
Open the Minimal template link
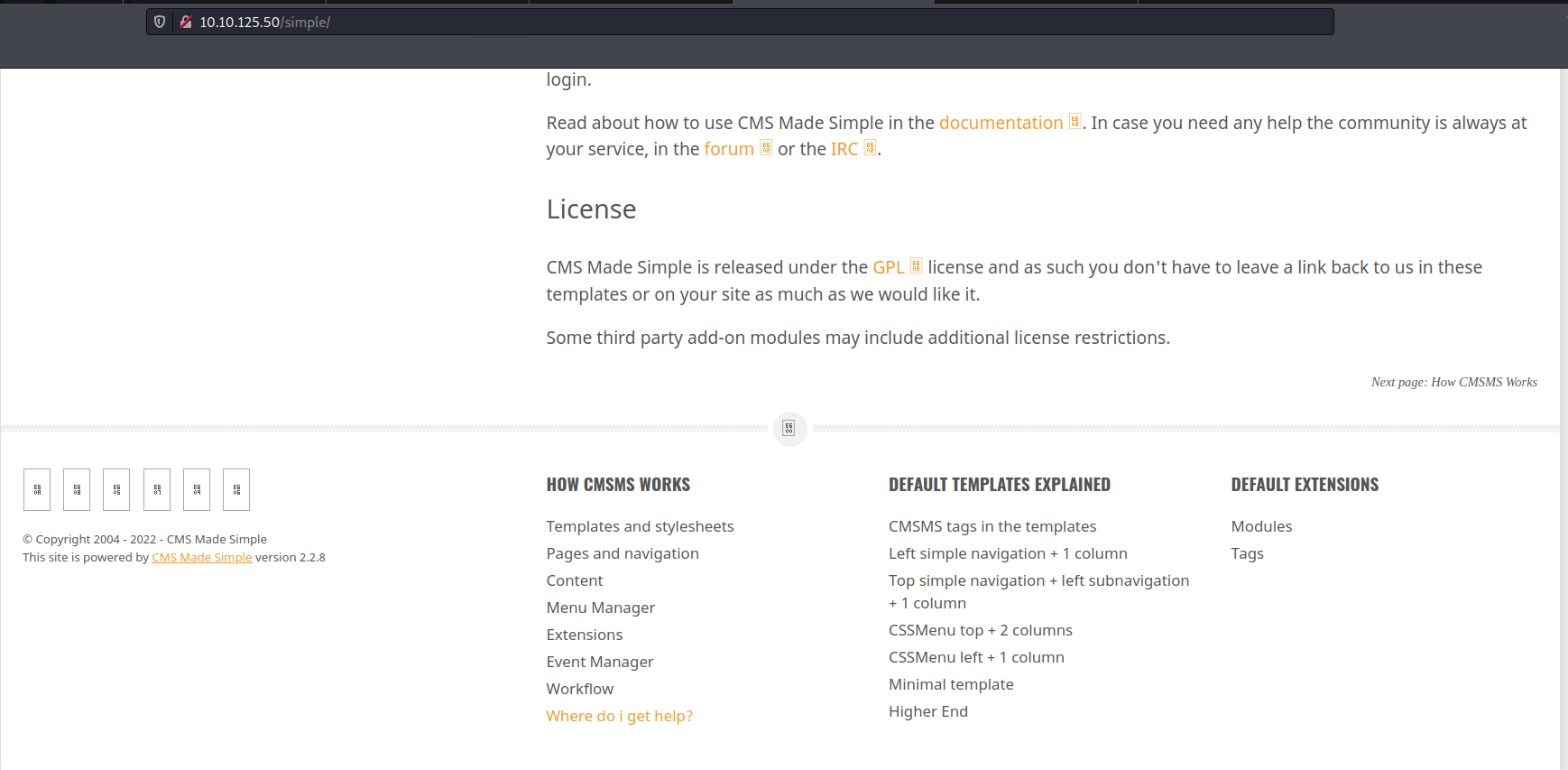click(x=951, y=684)
